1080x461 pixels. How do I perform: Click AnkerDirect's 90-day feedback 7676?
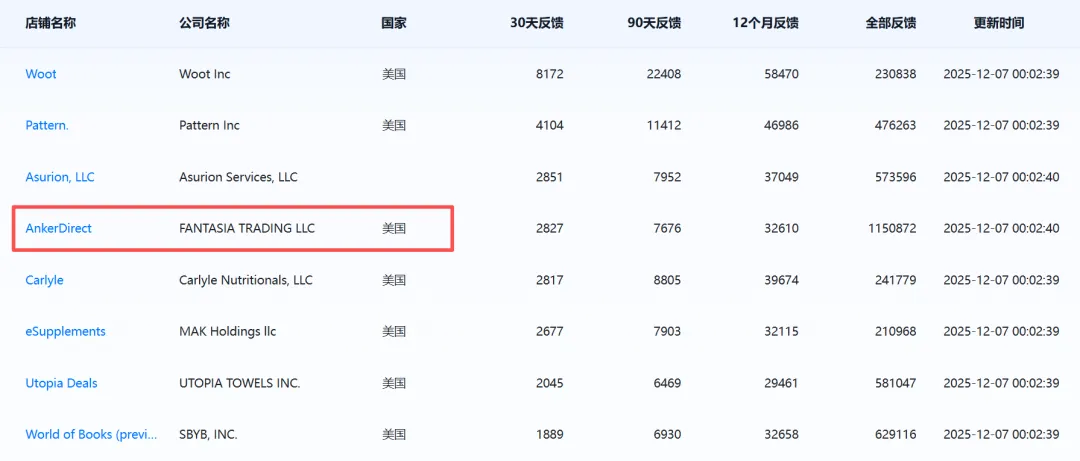pos(667,228)
